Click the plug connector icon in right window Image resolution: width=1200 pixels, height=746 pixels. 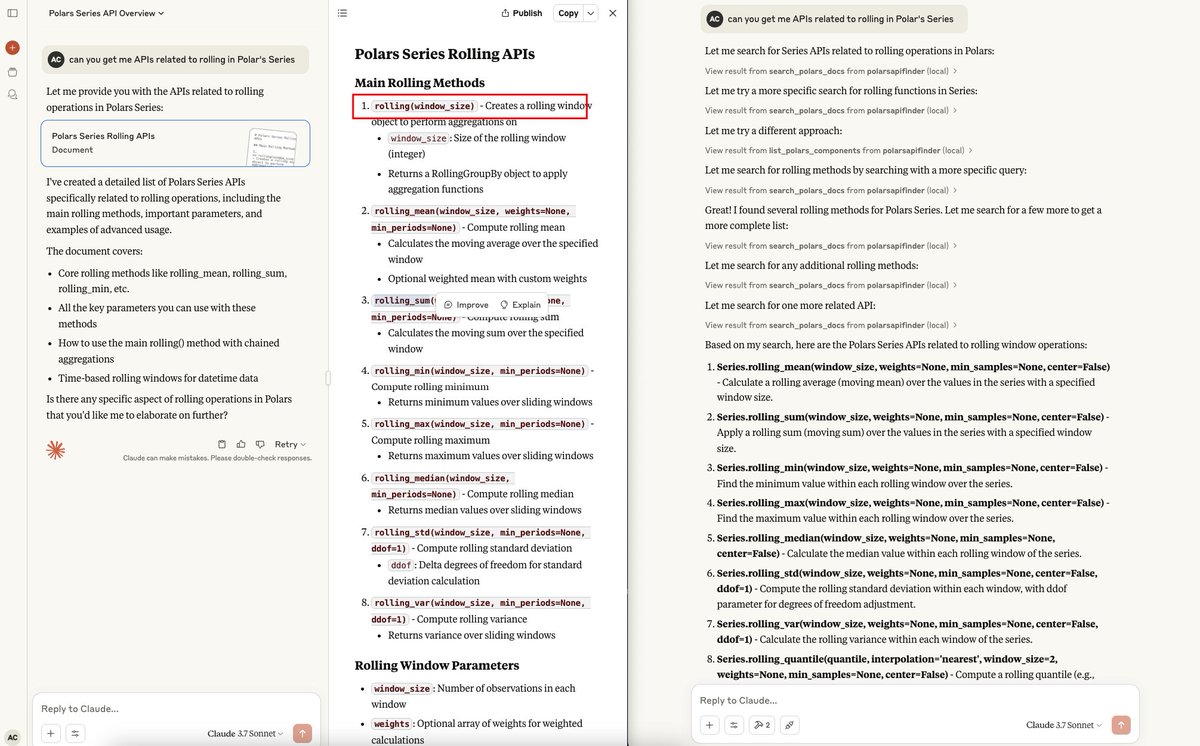pyautogui.click(x=789, y=725)
